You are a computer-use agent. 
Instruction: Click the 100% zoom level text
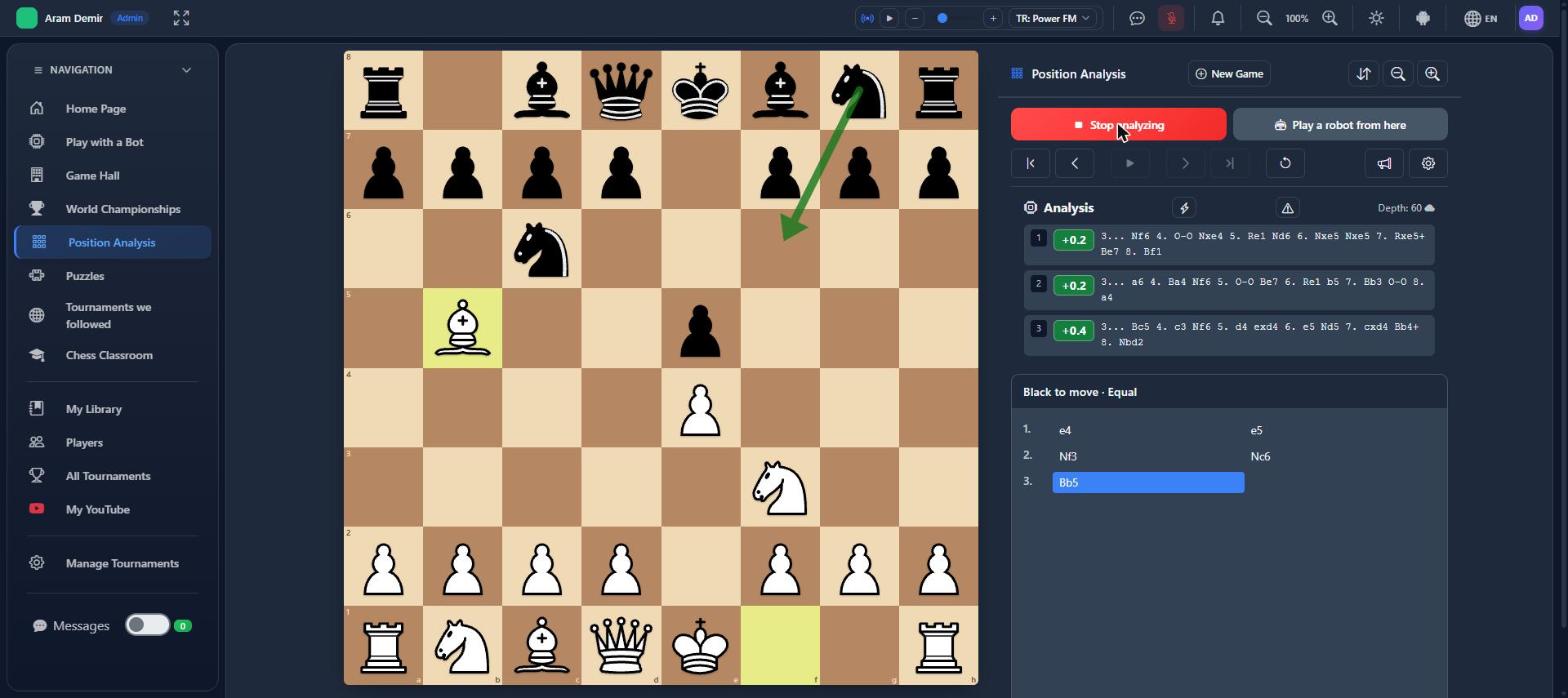point(1297,18)
